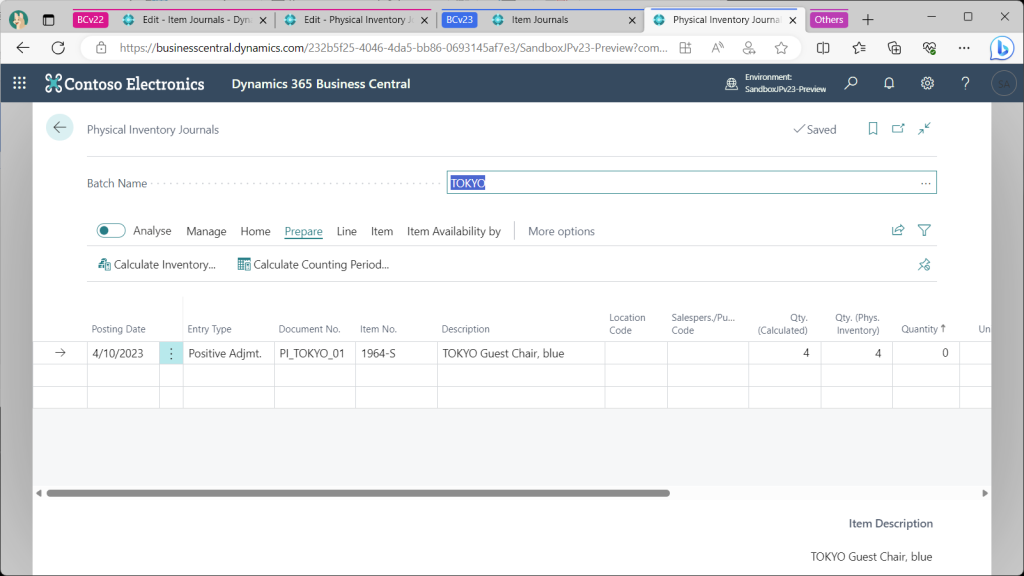Click the browser back arrow

click(23, 48)
